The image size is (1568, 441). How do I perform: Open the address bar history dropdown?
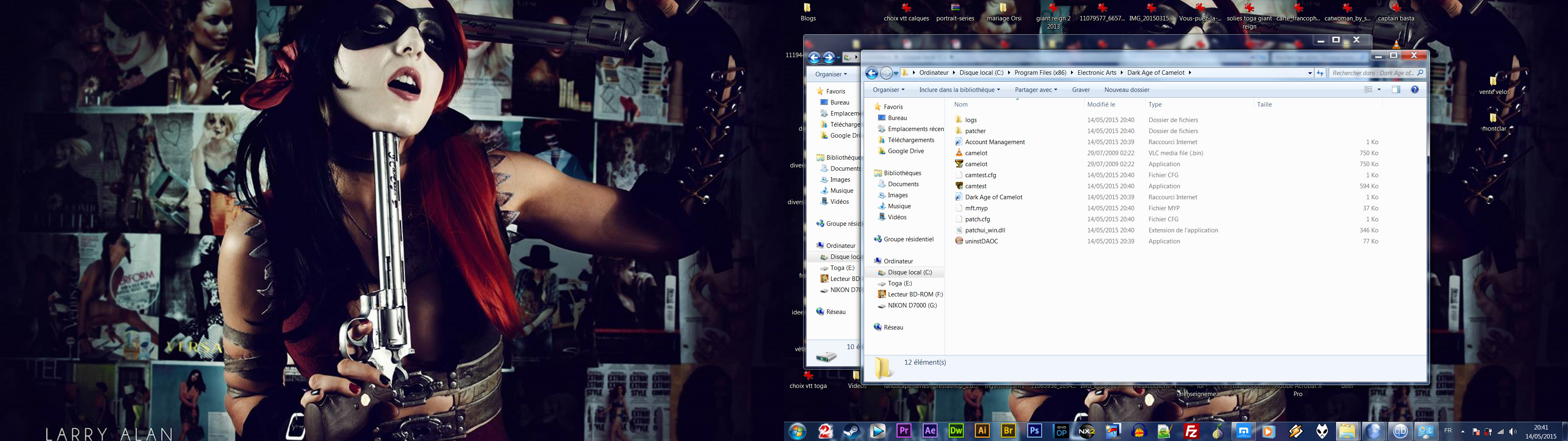point(1310,73)
